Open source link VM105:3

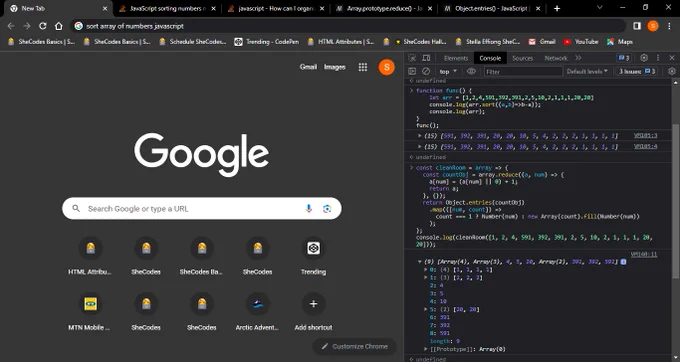pos(645,136)
